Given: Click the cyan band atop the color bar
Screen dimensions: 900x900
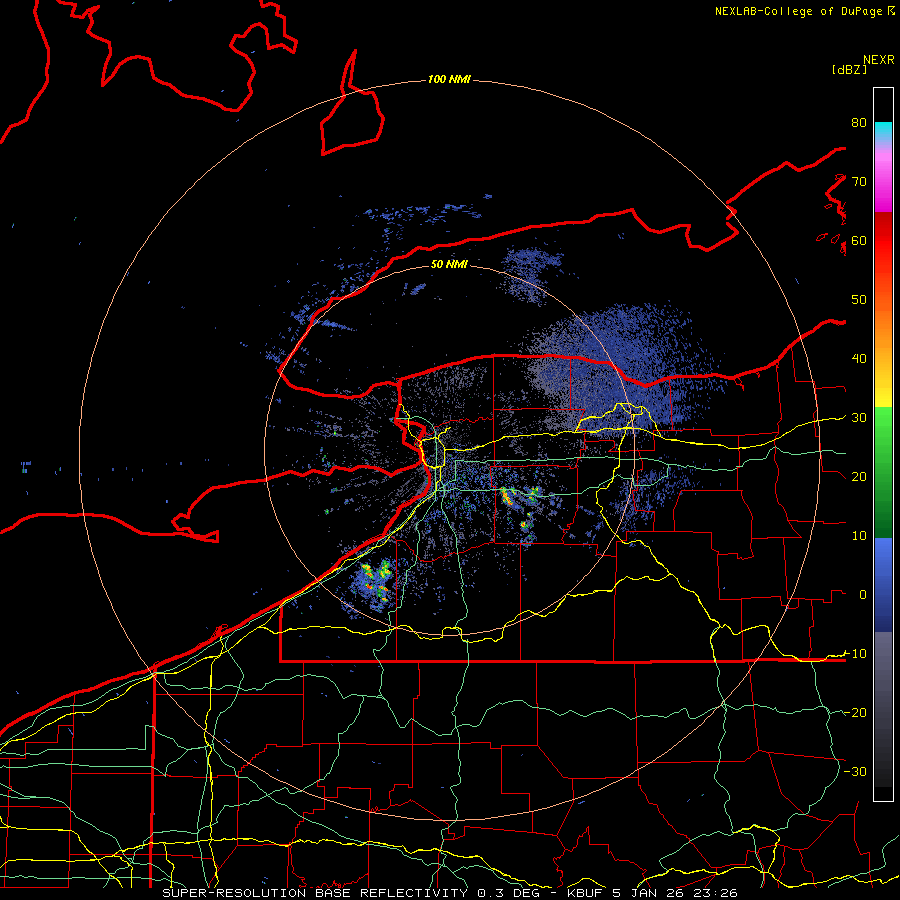Looking at the screenshot, I should (x=883, y=132).
